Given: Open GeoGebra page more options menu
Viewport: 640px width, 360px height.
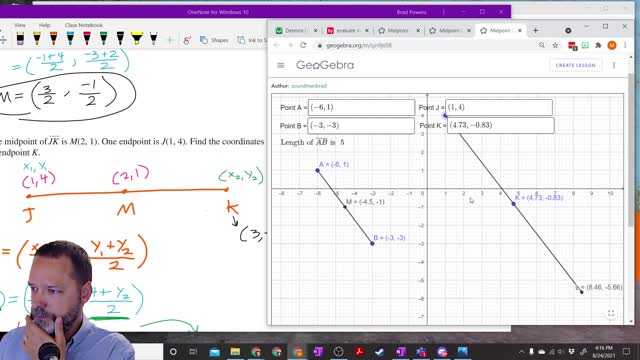Looking at the screenshot, I should [x=614, y=65].
